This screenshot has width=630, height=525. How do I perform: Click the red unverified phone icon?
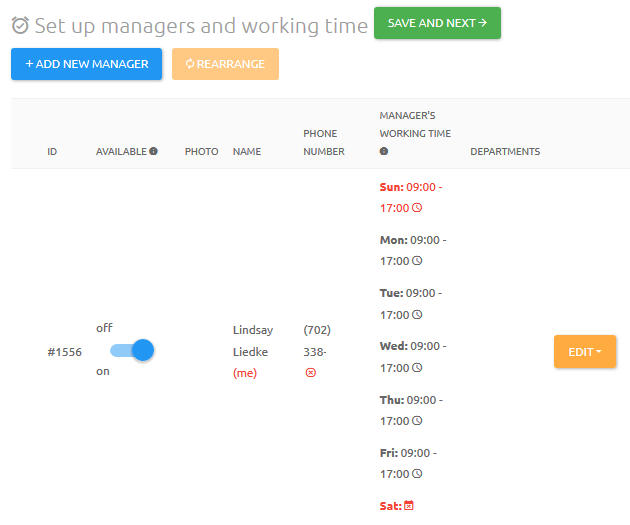[311, 373]
